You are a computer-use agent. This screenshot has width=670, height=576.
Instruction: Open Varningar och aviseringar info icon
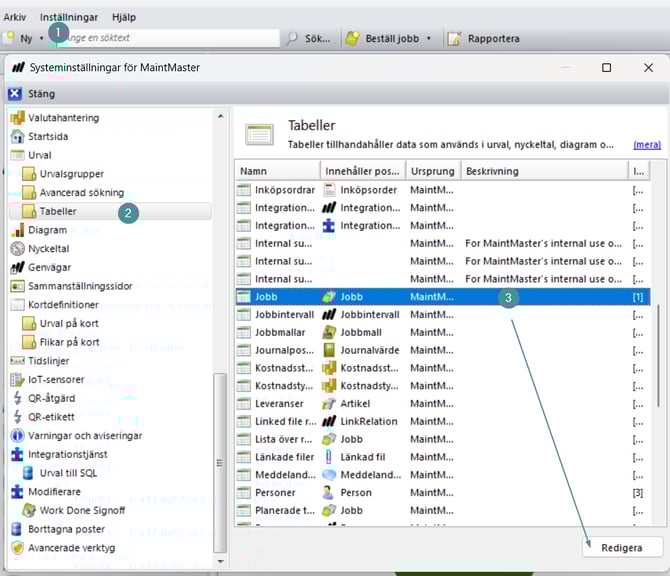[x=17, y=436]
